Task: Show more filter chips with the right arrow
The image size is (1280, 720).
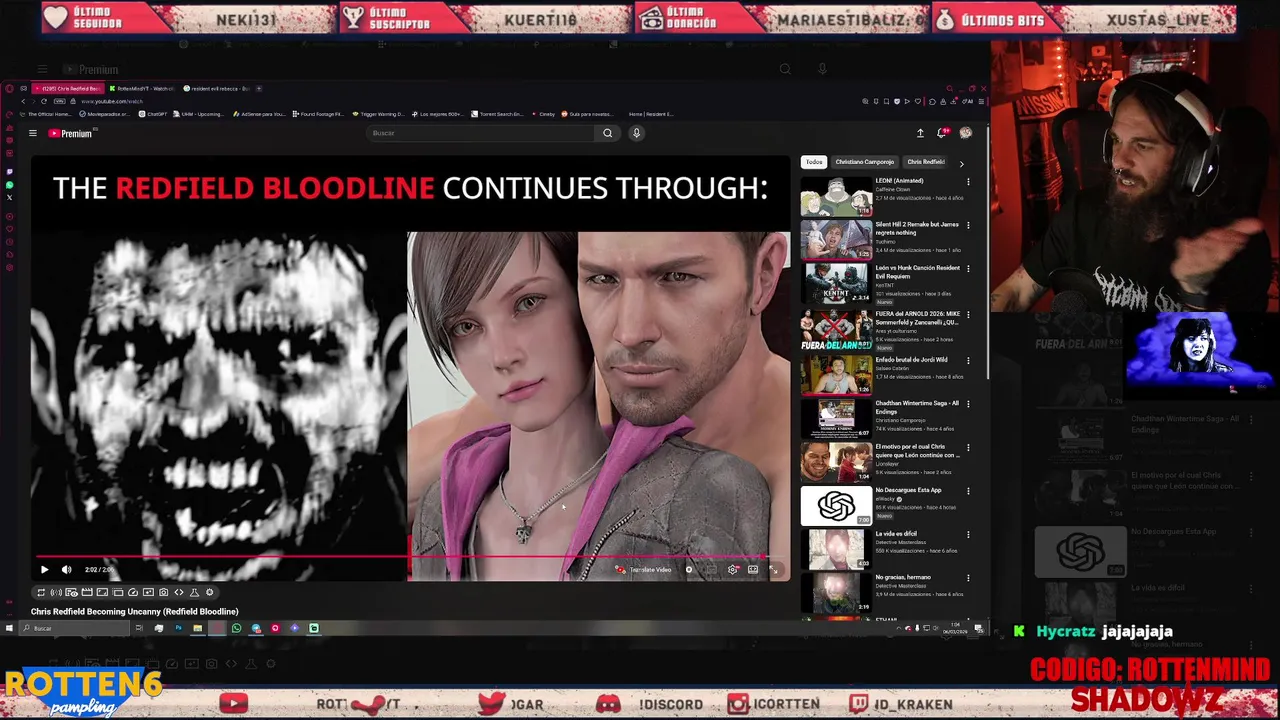Action: tap(961, 163)
